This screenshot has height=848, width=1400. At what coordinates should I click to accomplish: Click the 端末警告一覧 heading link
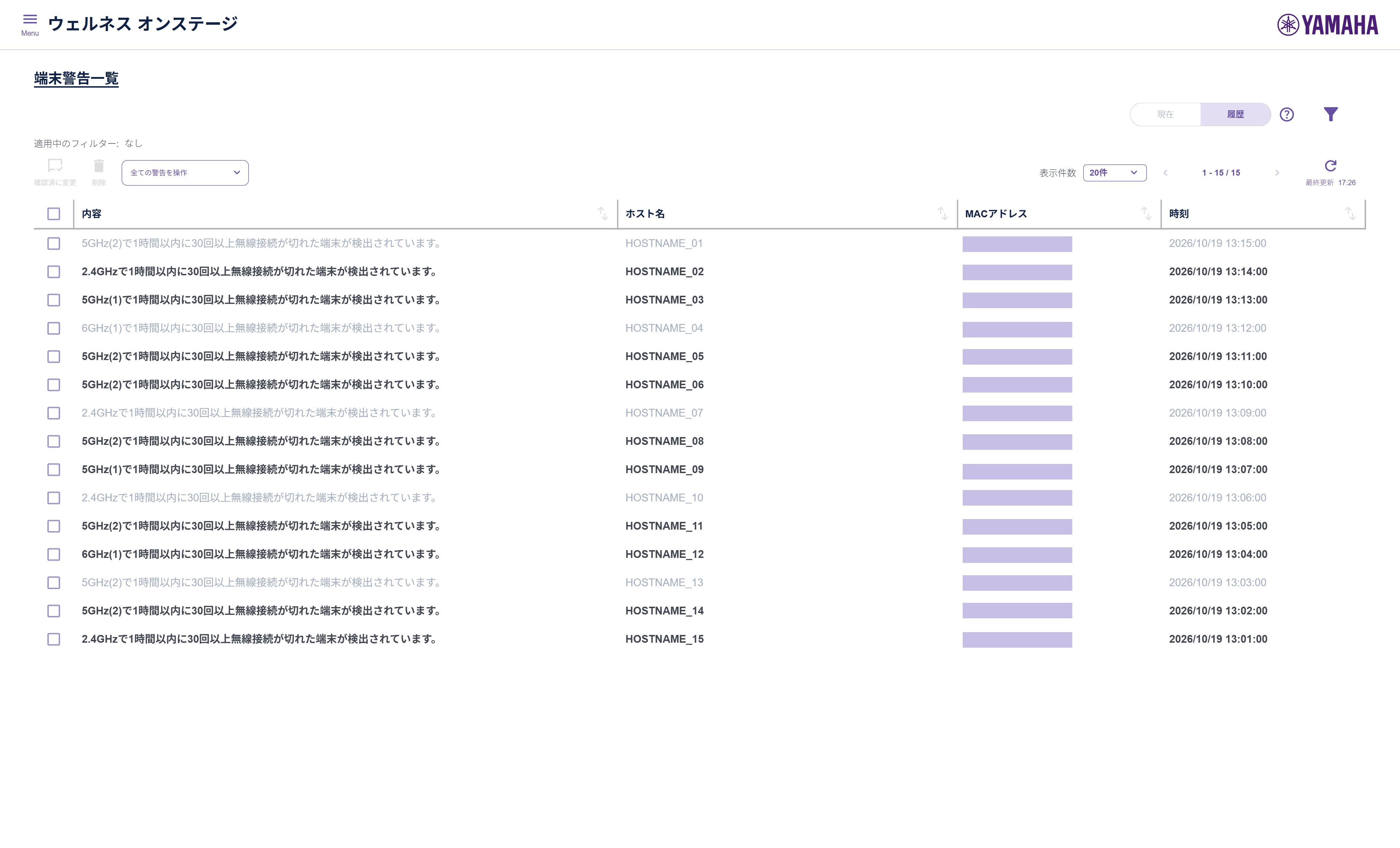[x=76, y=78]
